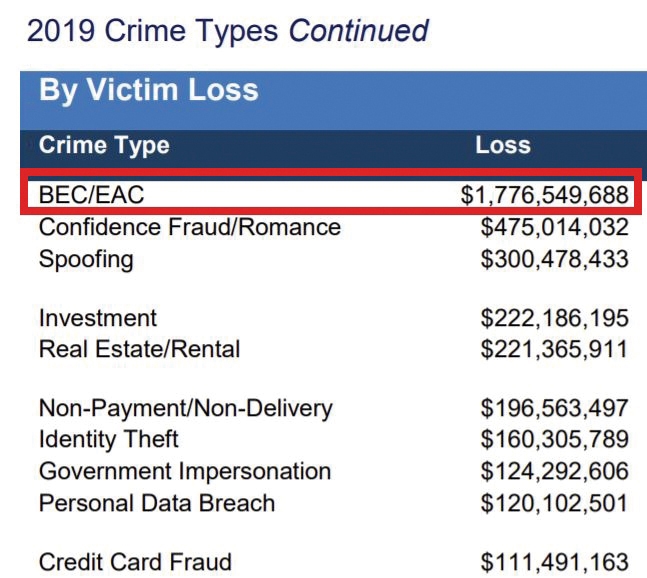Image resolution: width=647 pixels, height=578 pixels.
Task: Click the Real Estate/Rental entry
Action: coord(139,349)
